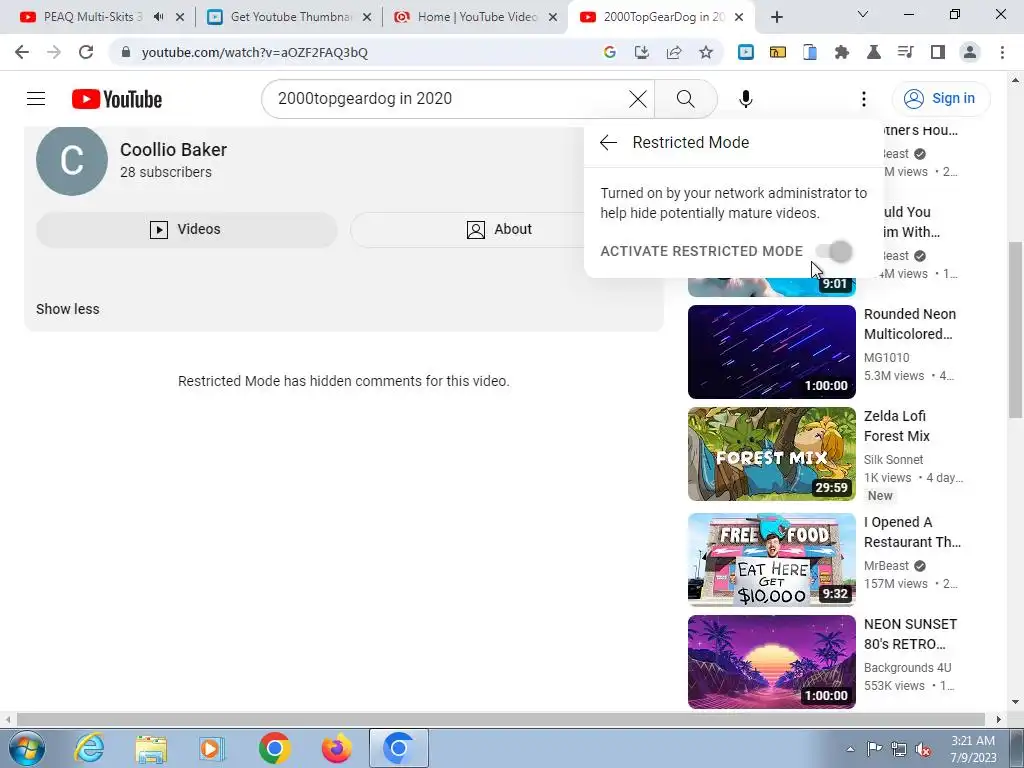Click the muted volume tray icon
The height and width of the screenshot is (768, 1024).
923,749
